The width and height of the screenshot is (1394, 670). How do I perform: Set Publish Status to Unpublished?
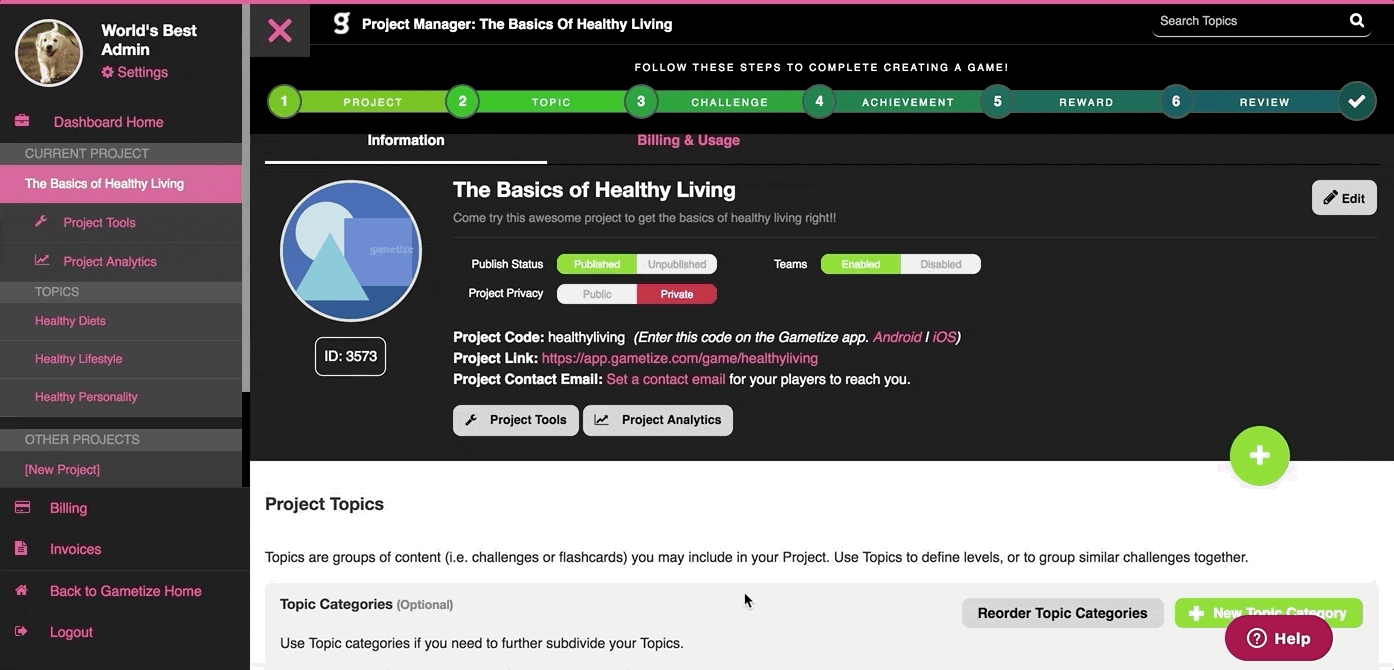tap(677, 264)
